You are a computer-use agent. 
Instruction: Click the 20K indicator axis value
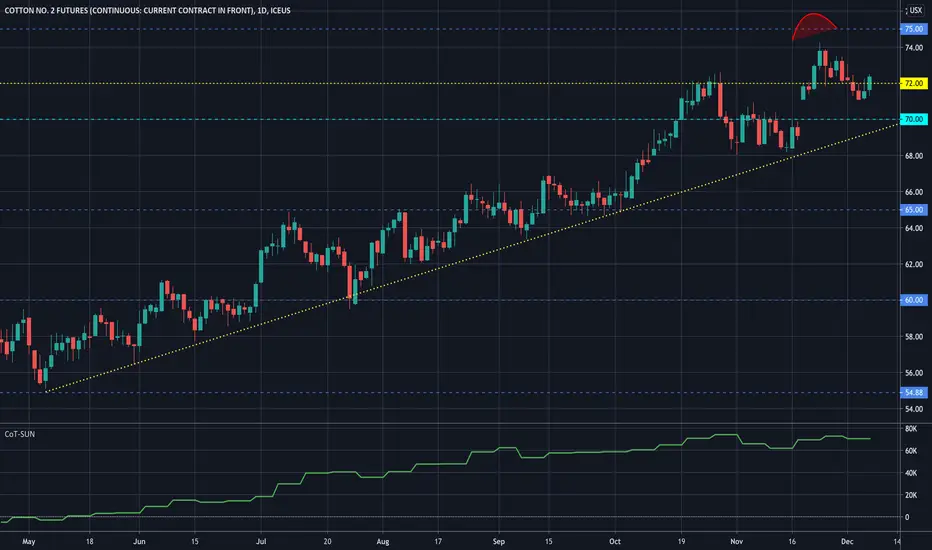pyautogui.click(x=911, y=495)
